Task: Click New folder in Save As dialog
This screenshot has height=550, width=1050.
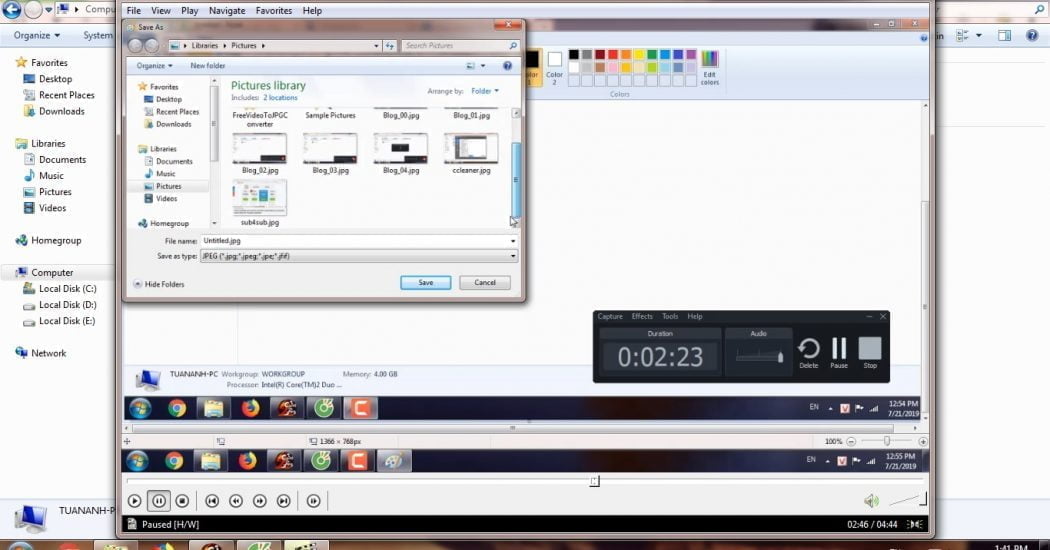Action: coord(208,66)
